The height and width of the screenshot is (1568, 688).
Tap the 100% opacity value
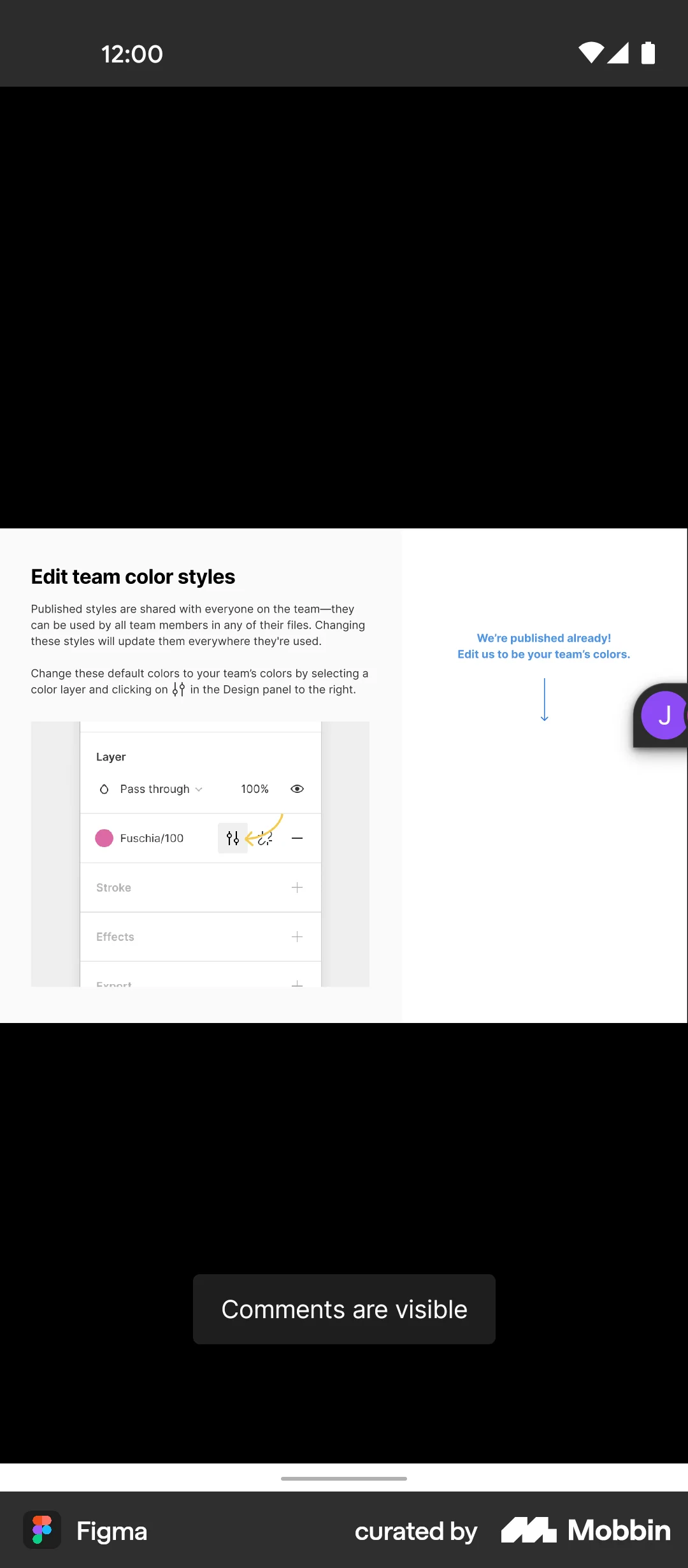[x=255, y=789]
